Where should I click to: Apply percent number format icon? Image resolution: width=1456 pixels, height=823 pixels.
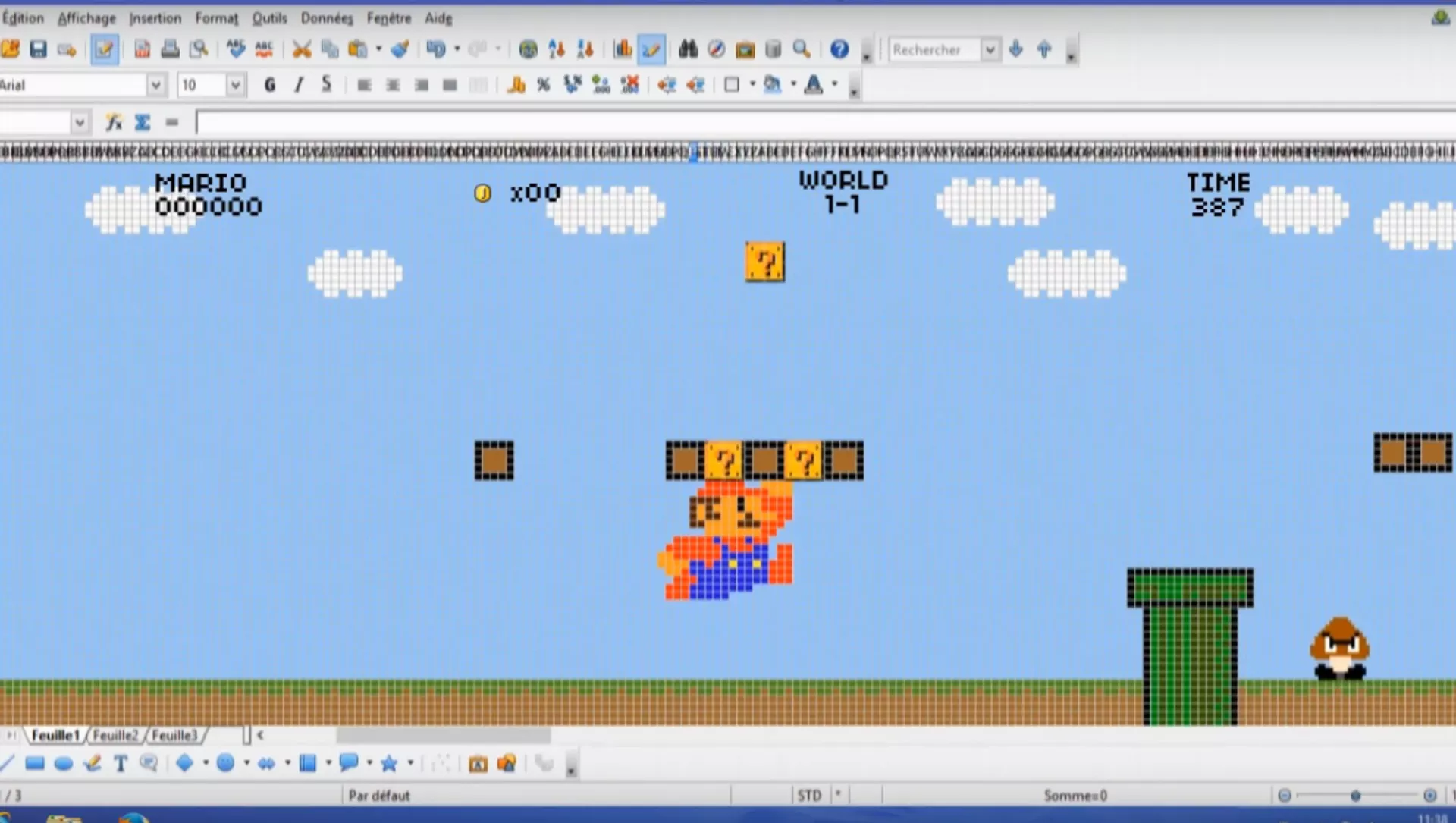544,85
